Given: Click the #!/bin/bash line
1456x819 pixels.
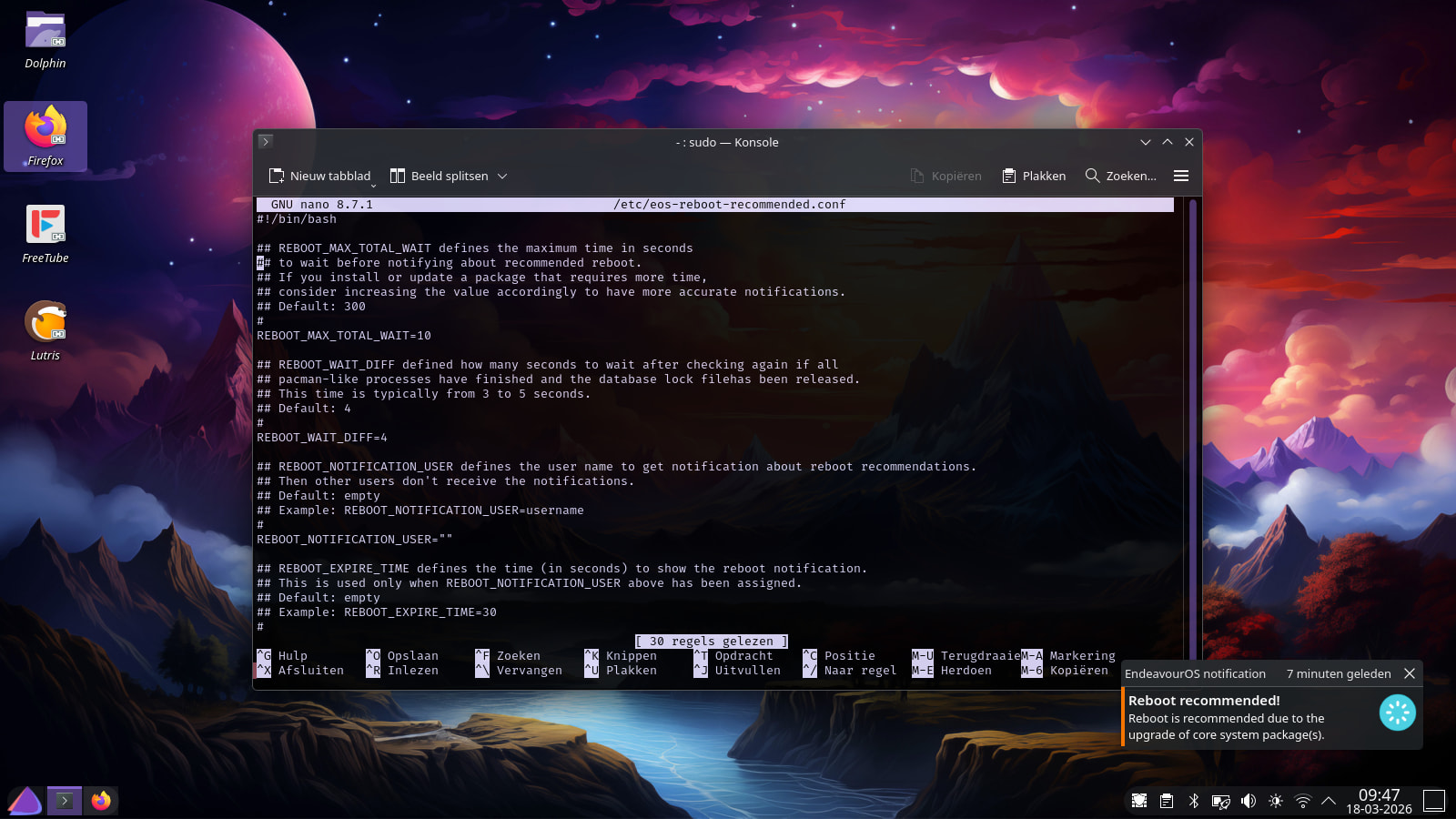Looking at the screenshot, I should click(297, 219).
